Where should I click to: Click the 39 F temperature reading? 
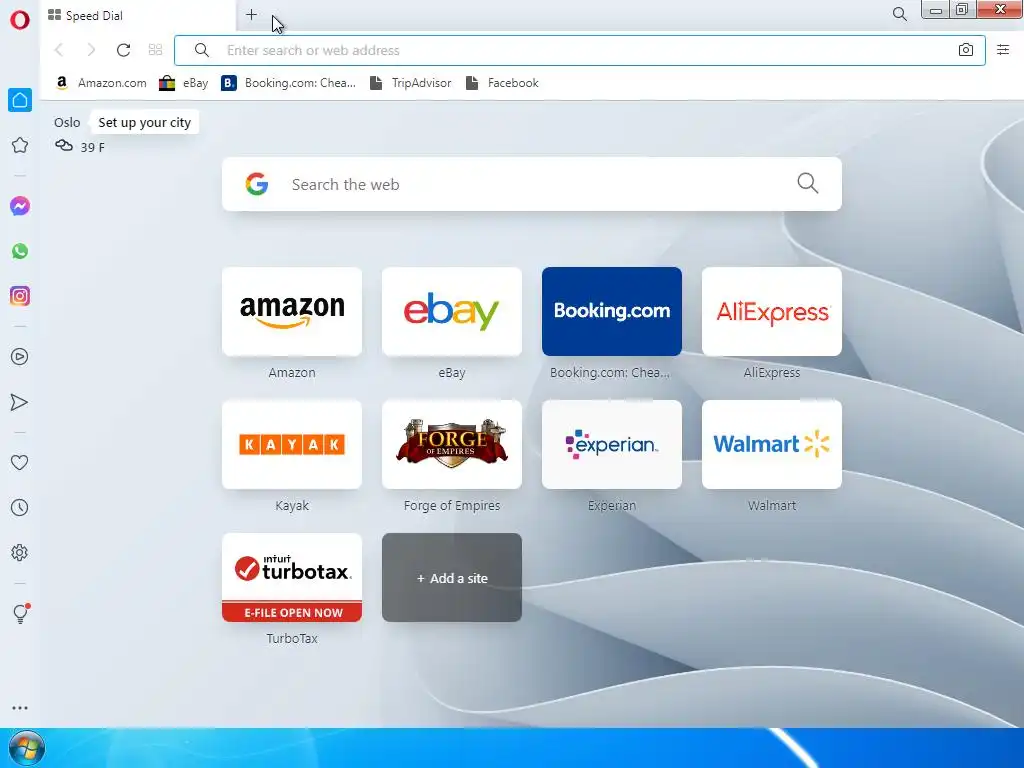pos(93,148)
